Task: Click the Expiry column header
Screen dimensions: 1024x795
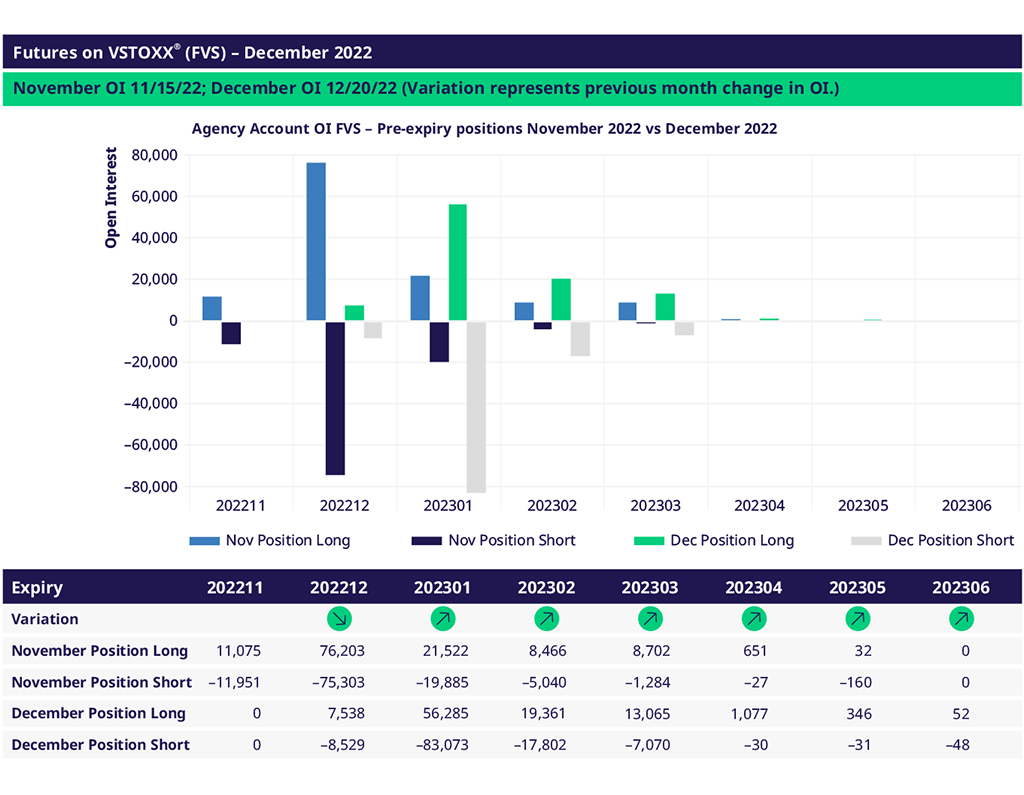Action: point(37,587)
